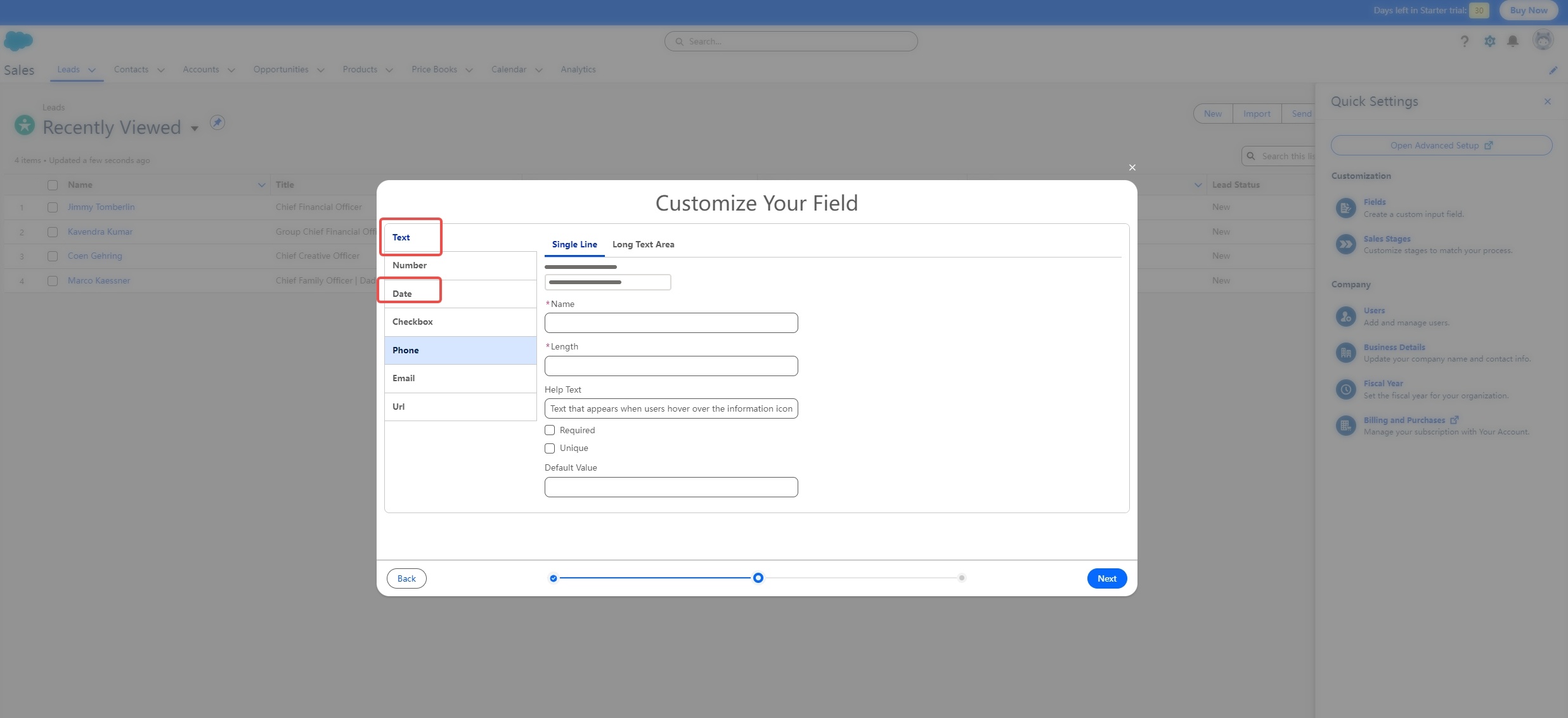This screenshot has width=1568, height=718.
Task: Open the setup gear icon
Action: pyautogui.click(x=1490, y=41)
